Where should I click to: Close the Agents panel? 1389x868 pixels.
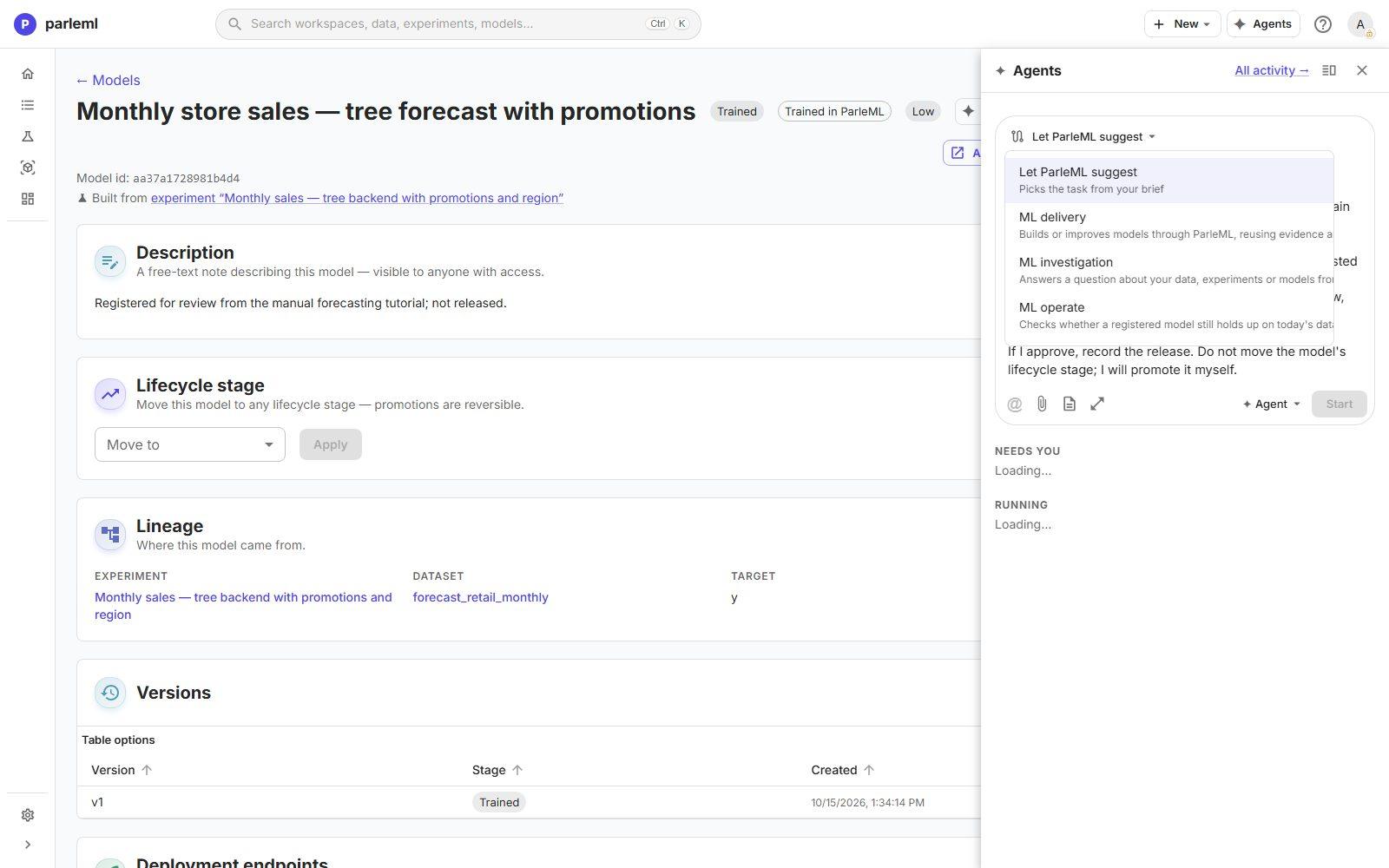point(1362,70)
